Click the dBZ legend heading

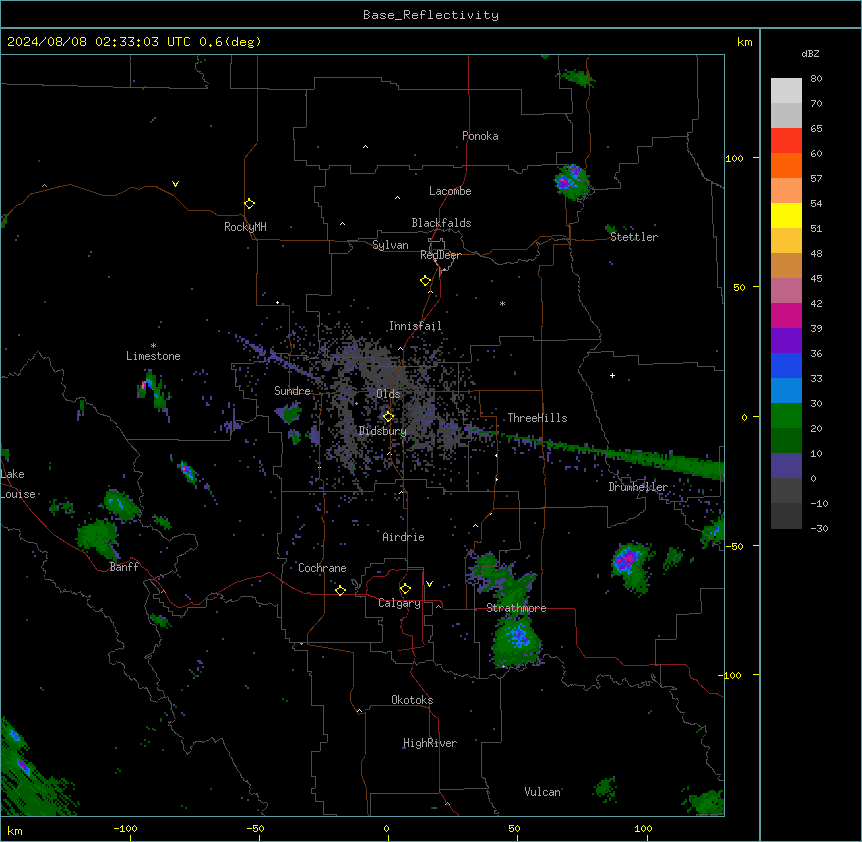(810, 53)
